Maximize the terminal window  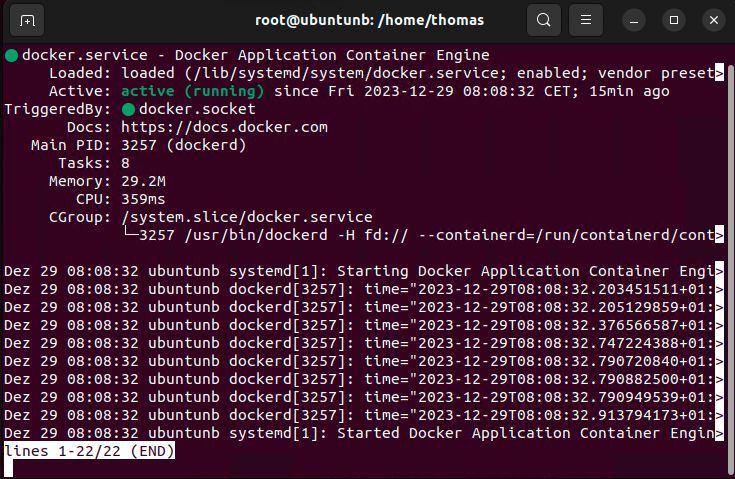pyautogui.click(x=674, y=20)
